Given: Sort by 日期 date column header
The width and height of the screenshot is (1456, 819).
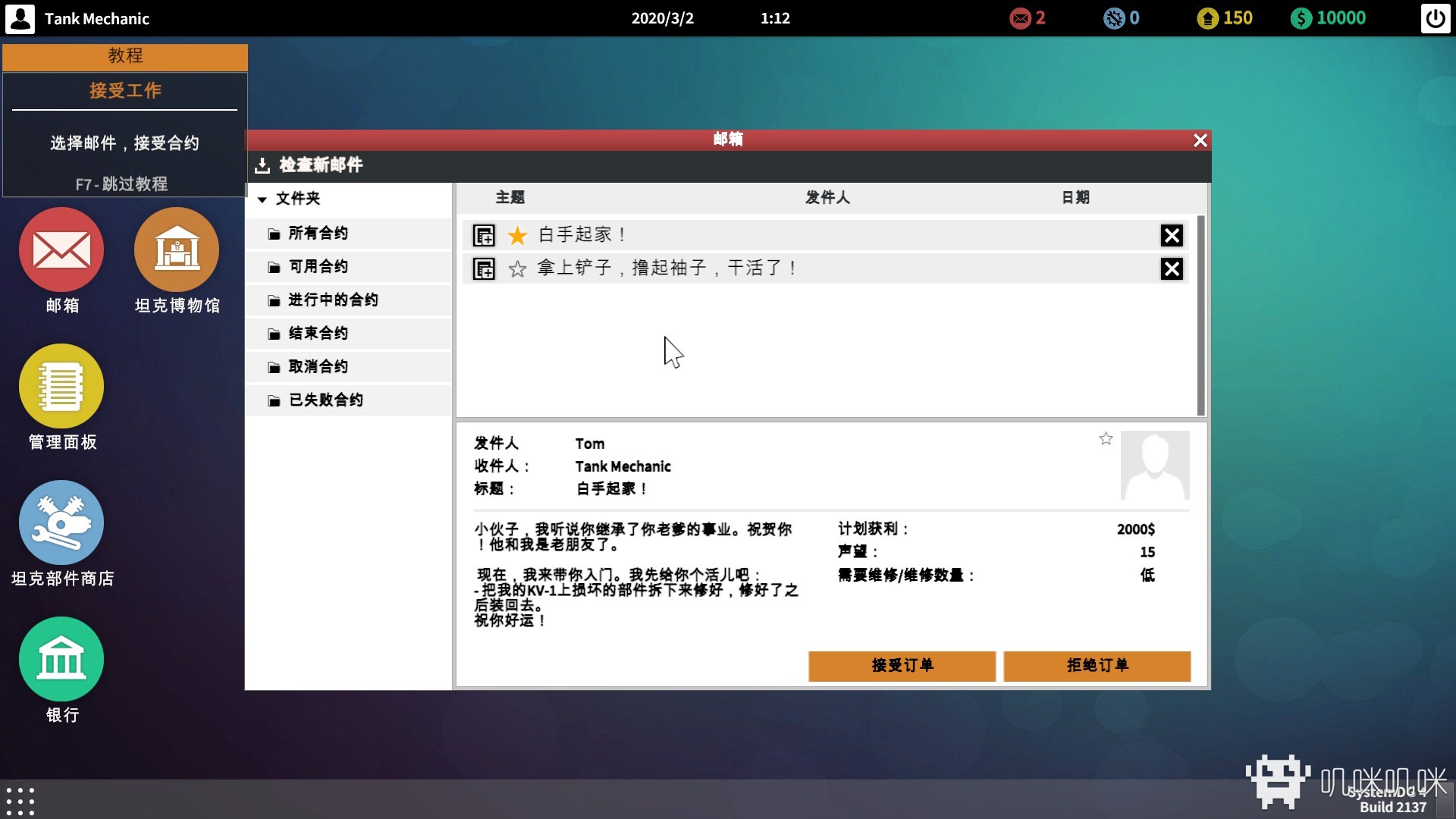Looking at the screenshot, I should click(1075, 198).
